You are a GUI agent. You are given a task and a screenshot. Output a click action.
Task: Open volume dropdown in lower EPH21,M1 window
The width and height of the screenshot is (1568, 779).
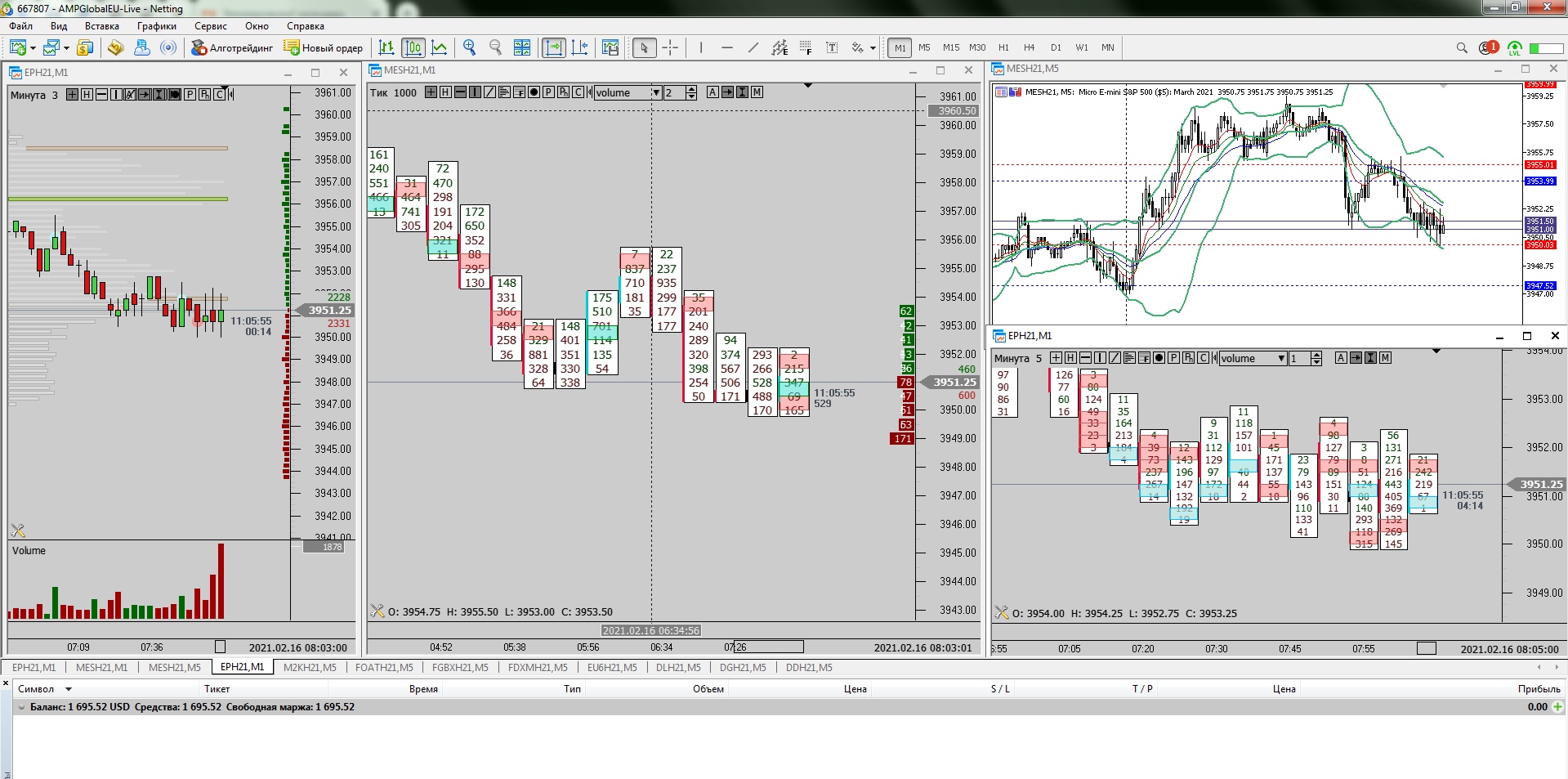coord(1281,358)
